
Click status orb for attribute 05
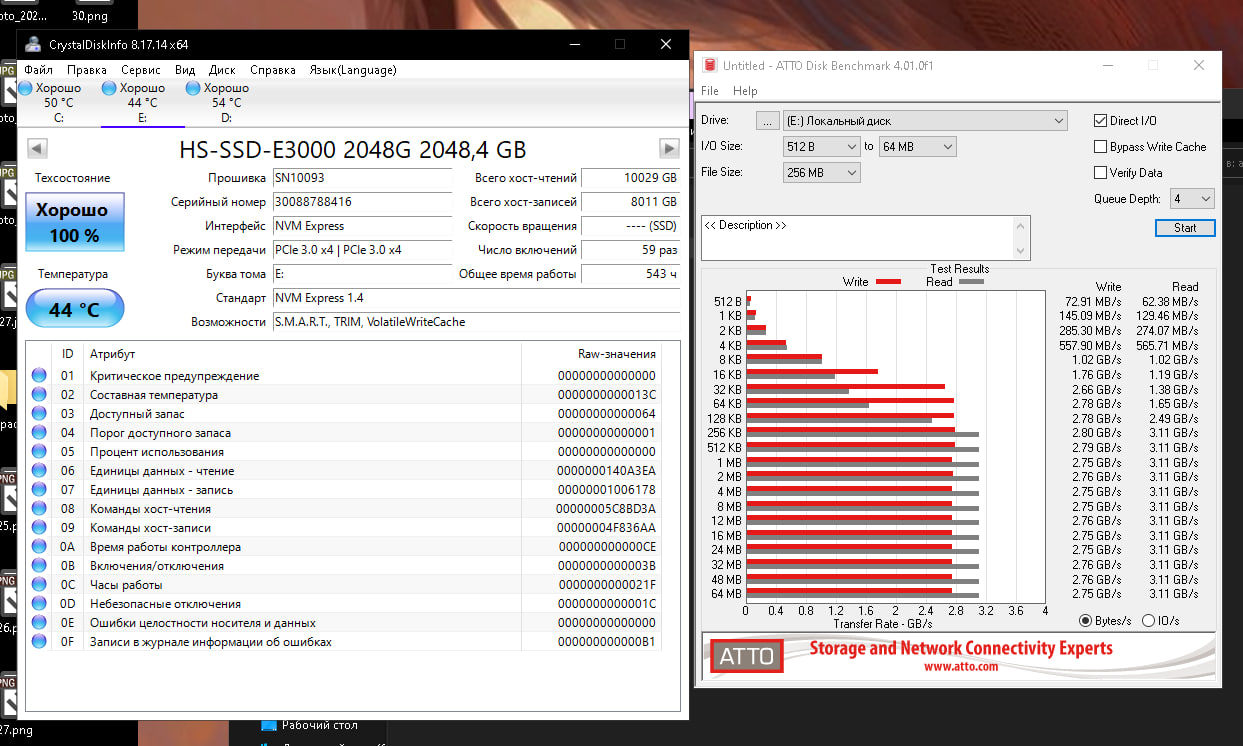(39, 452)
